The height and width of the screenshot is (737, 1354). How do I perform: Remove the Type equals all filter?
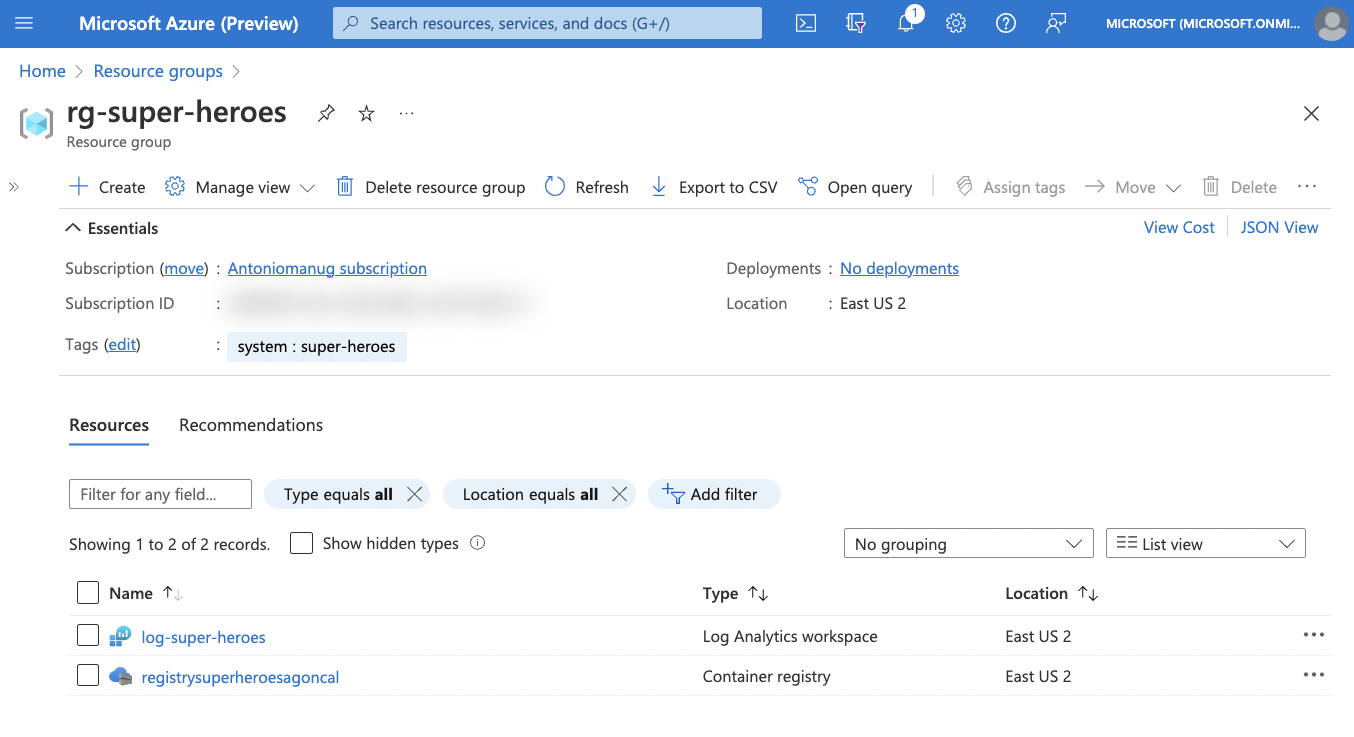[x=415, y=494]
